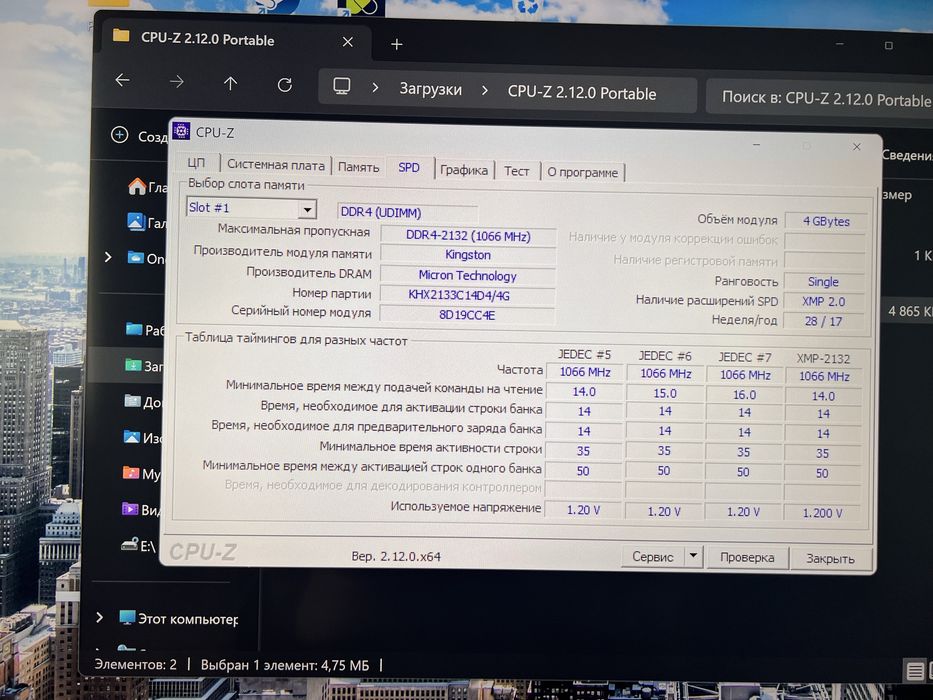Click chevron after computer icon in address bar
Viewport: 933px width, 700px height.
click(375, 88)
